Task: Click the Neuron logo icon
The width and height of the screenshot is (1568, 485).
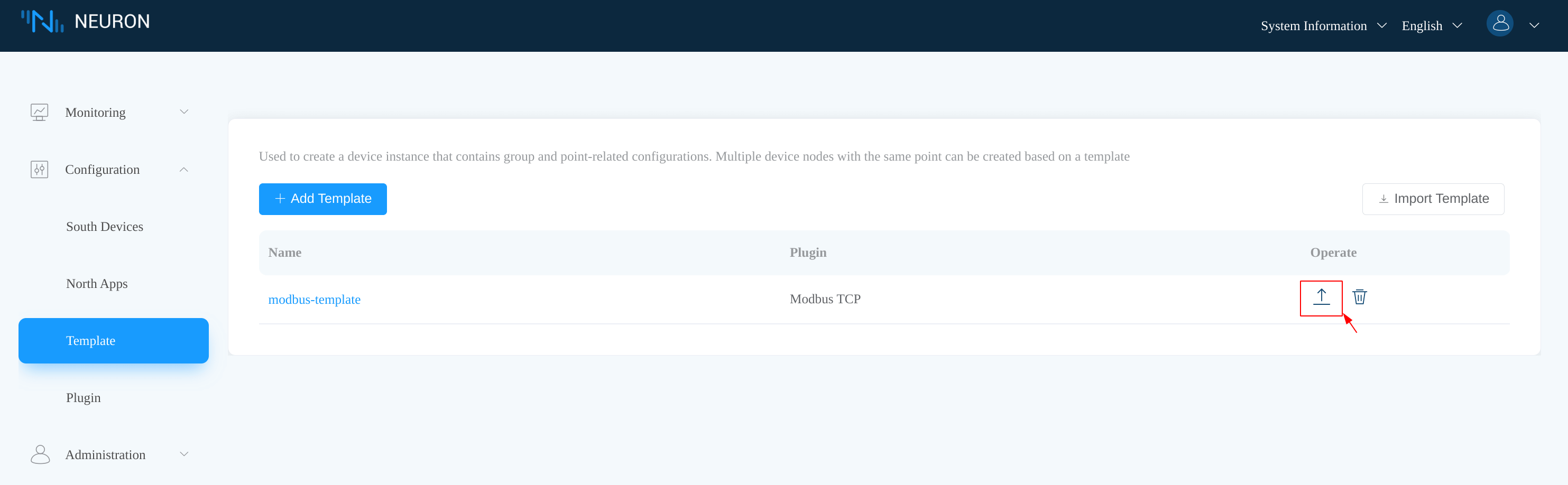Action: [x=42, y=21]
